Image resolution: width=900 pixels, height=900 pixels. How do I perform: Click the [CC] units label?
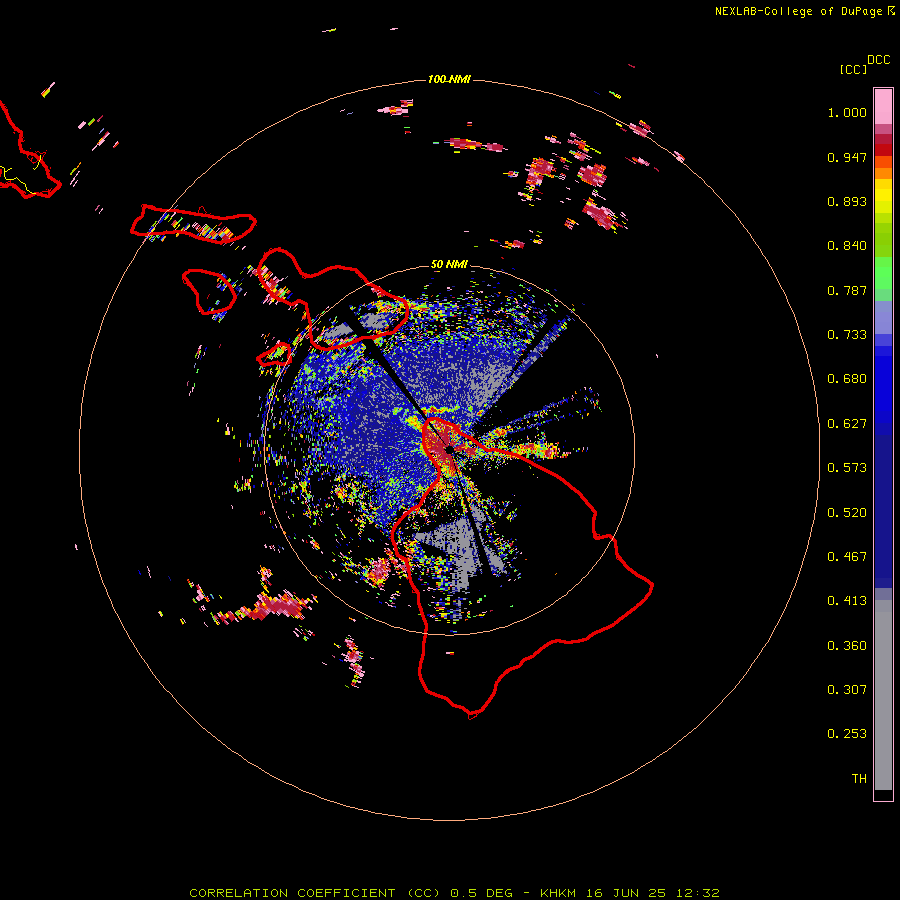(x=853, y=69)
